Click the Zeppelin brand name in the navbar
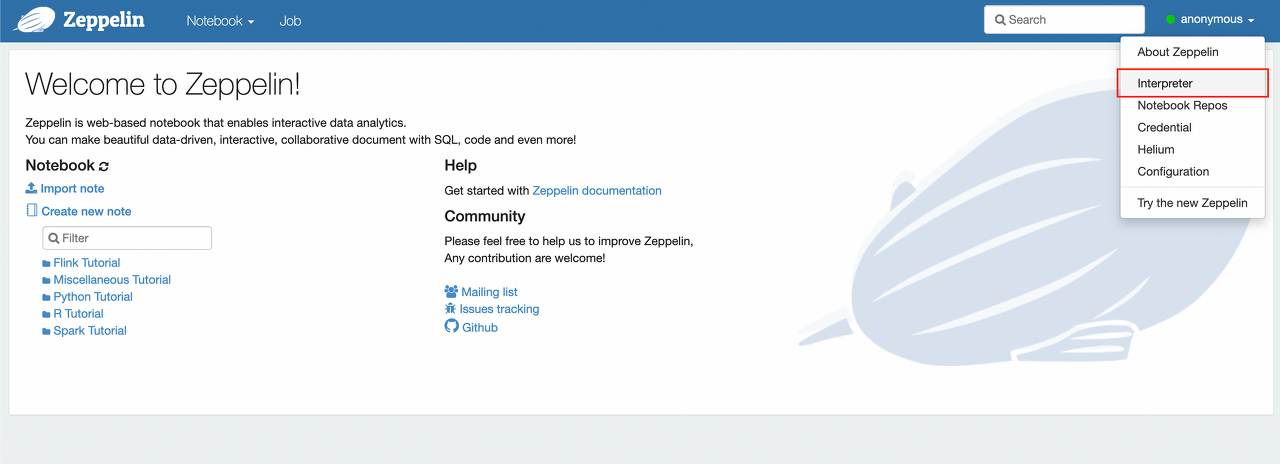Image resolution: width=1280 pixels, height=464 pixels. coord(103,20)
